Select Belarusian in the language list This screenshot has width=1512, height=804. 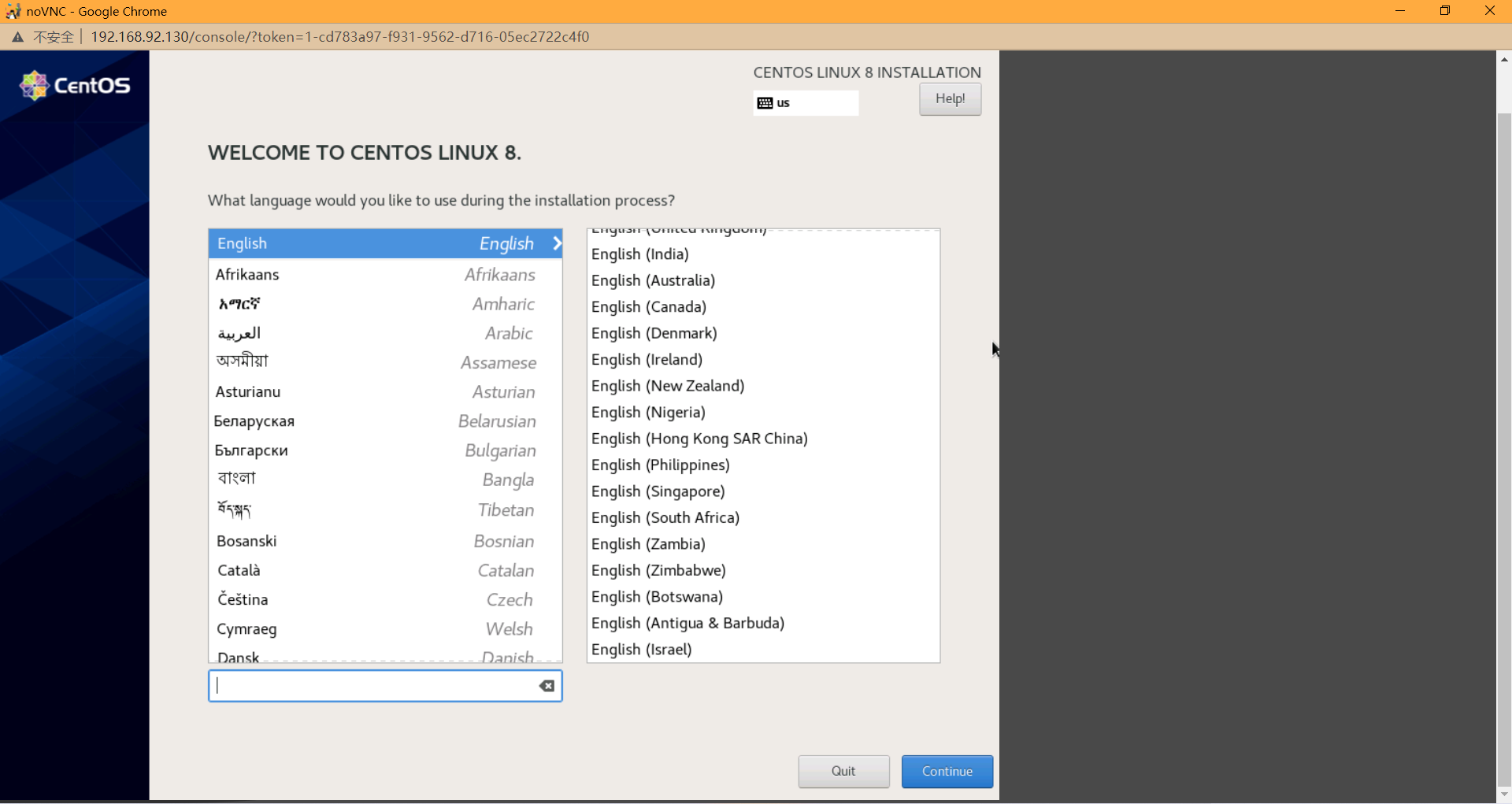(385, 421)
